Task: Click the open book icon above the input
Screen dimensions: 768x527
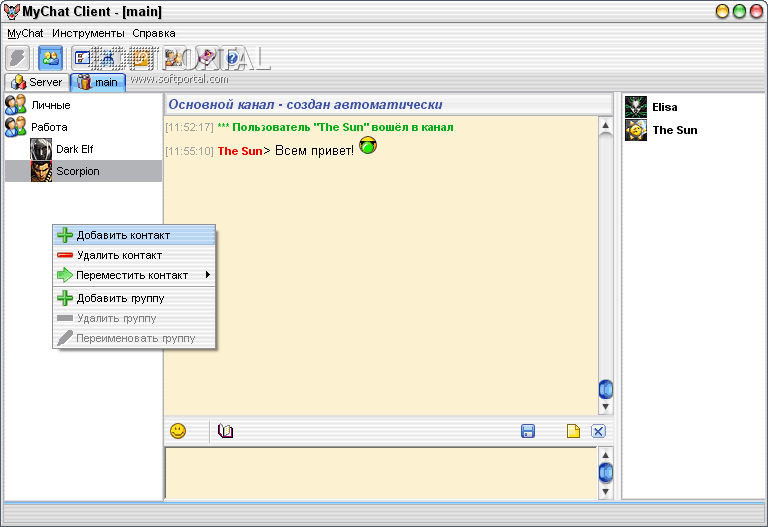Action: tap(225, 431)
